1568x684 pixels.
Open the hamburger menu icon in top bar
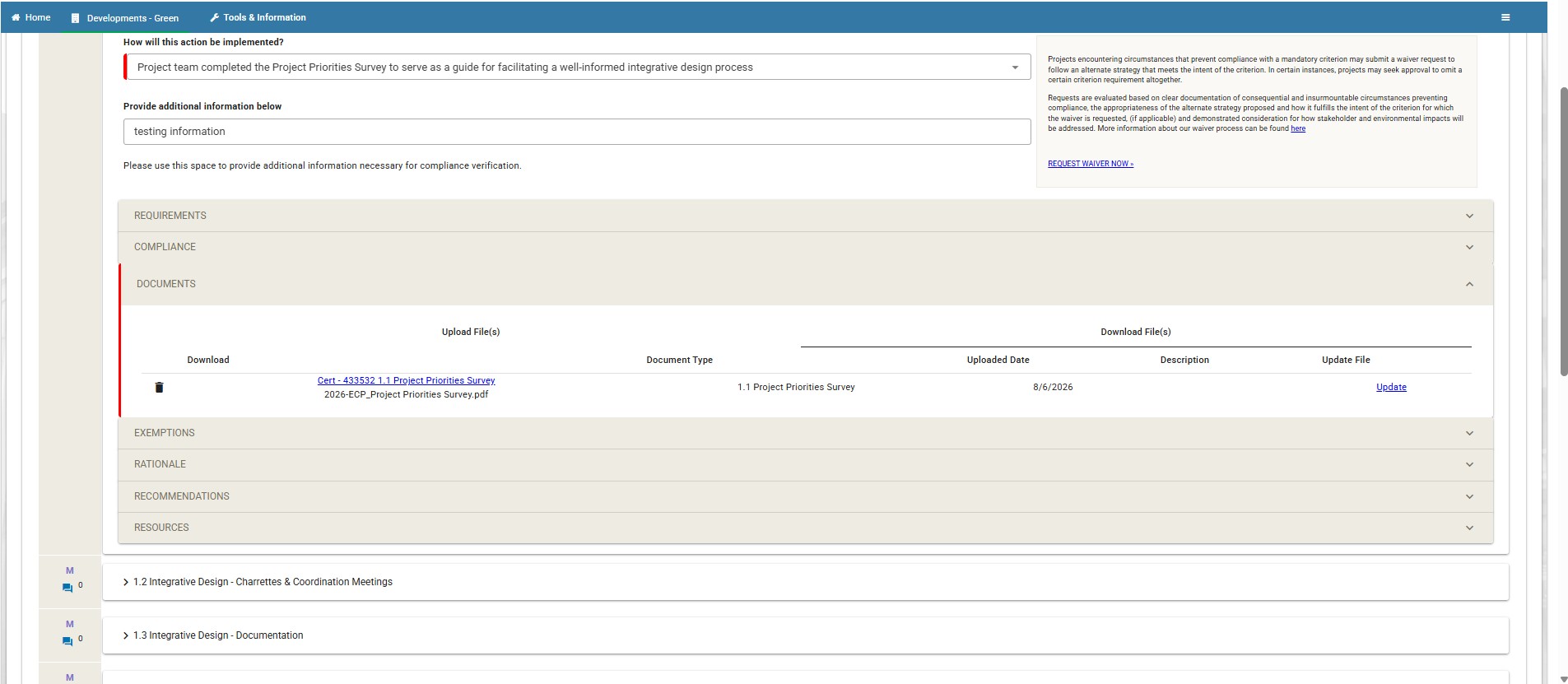pos(1505,17)
